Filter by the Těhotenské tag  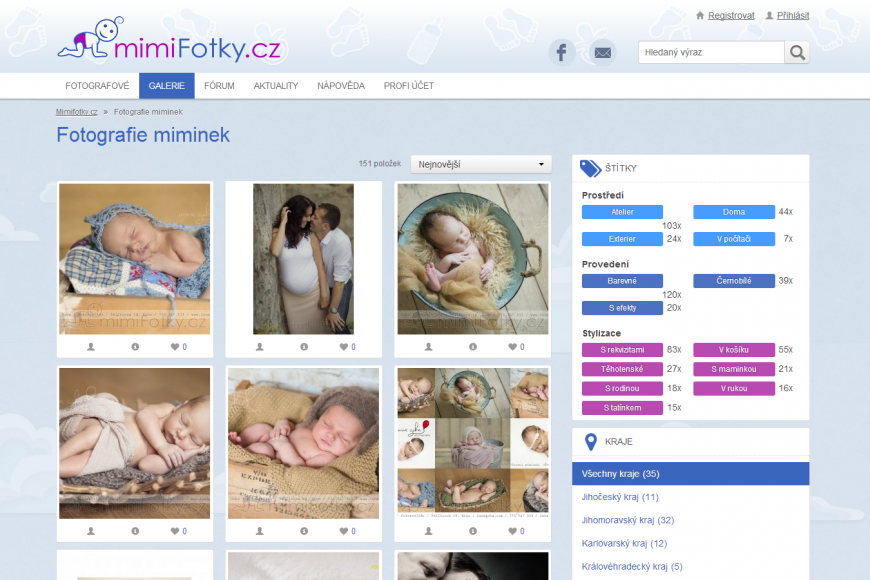pyautogui.click(x=622, y=369)
